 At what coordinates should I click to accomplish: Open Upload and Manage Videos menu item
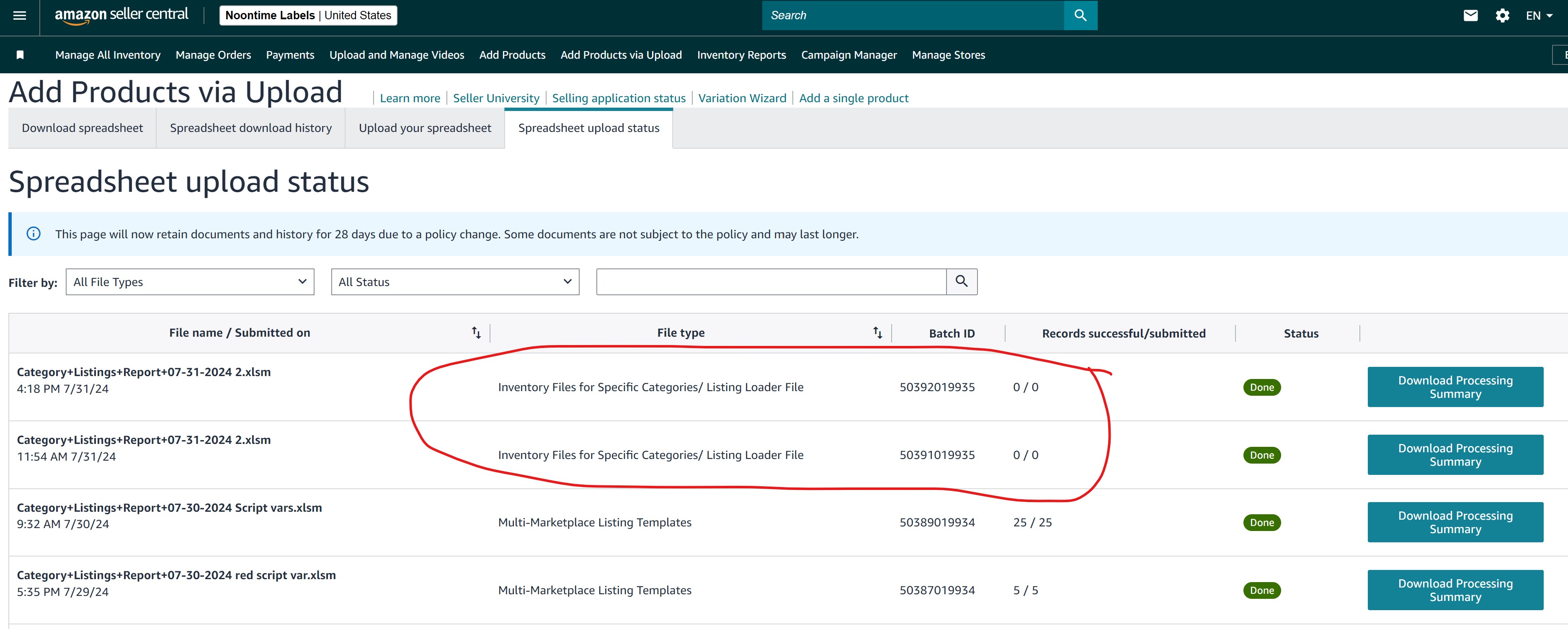[397, 55]
